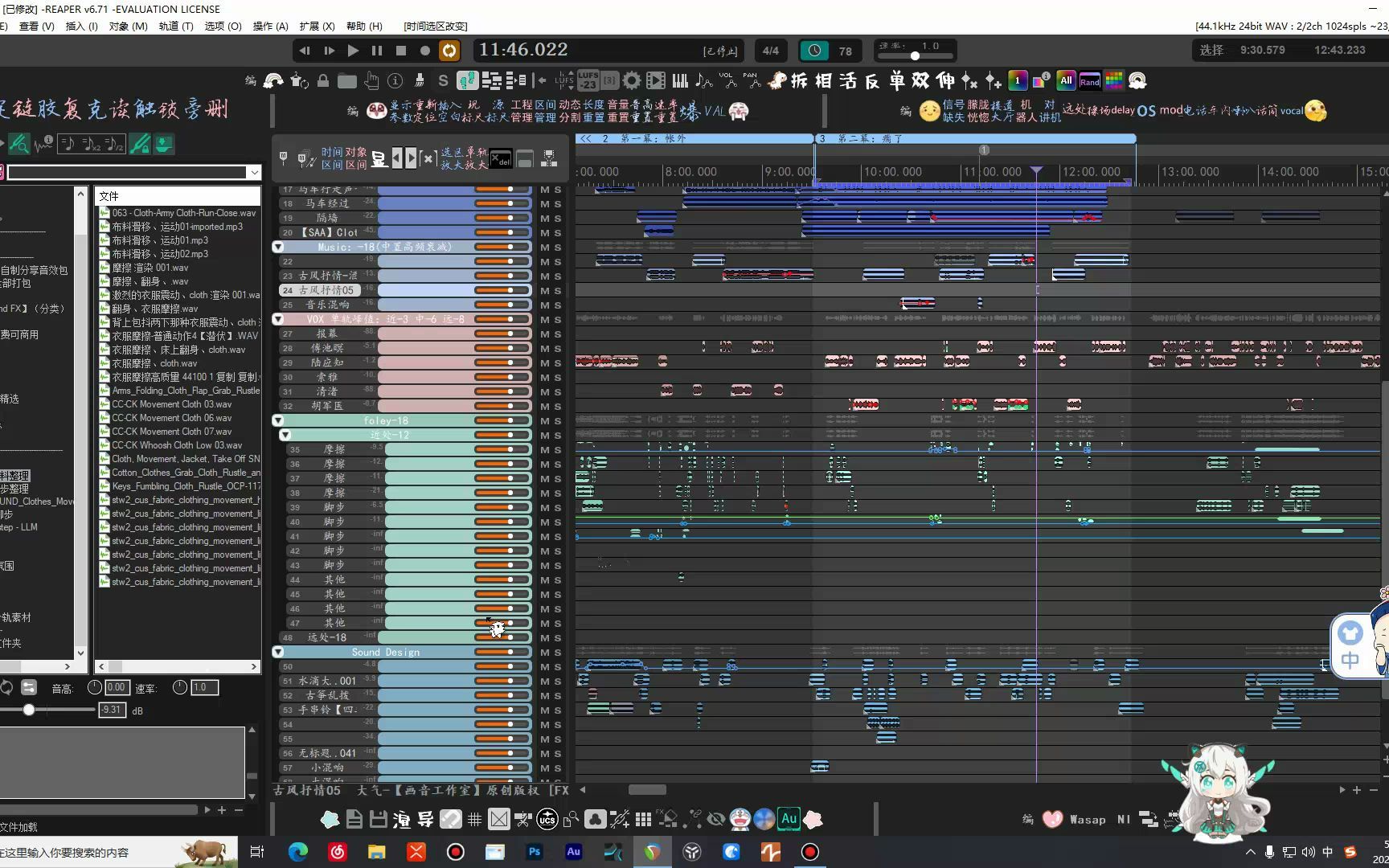Click the magnet snap icon in bottom toolbar
1389x868 pixels.
coord(451,819)
